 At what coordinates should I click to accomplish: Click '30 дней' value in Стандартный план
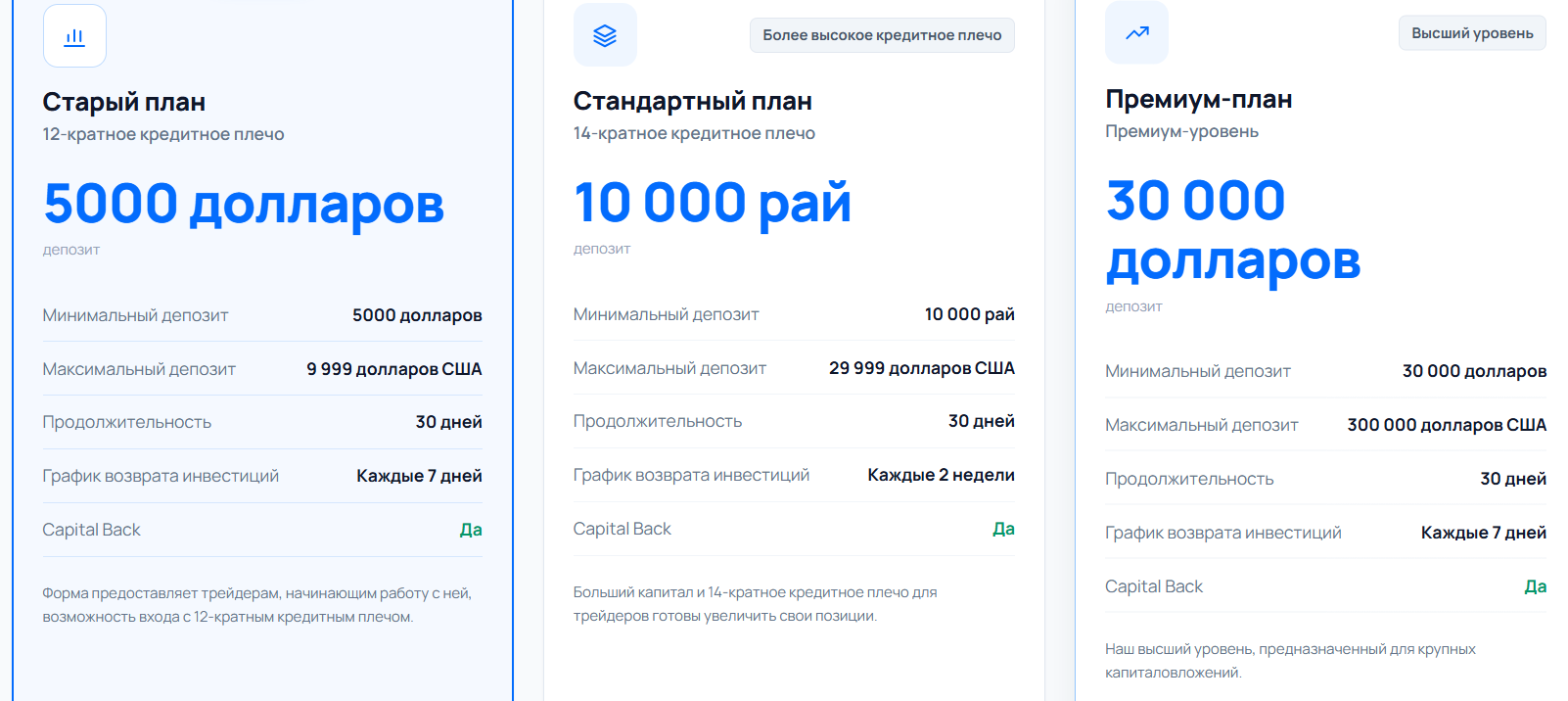[982, 421]
